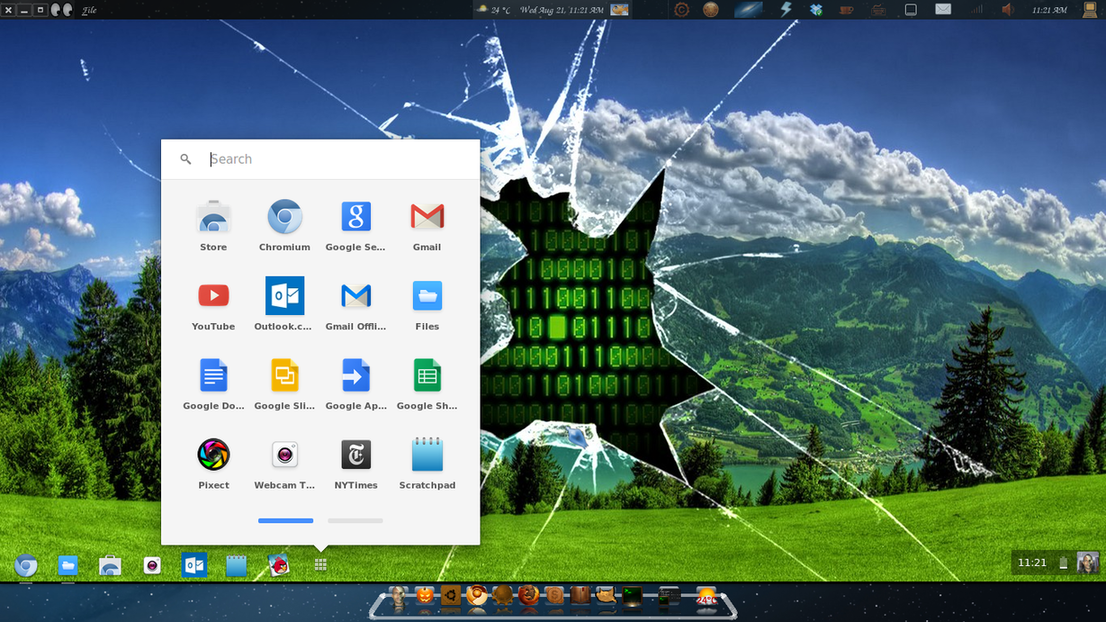Click the galaxy wallpaper tray icon
The height and width of the screenshot is (622, 1106).
(x=748, y=10)
